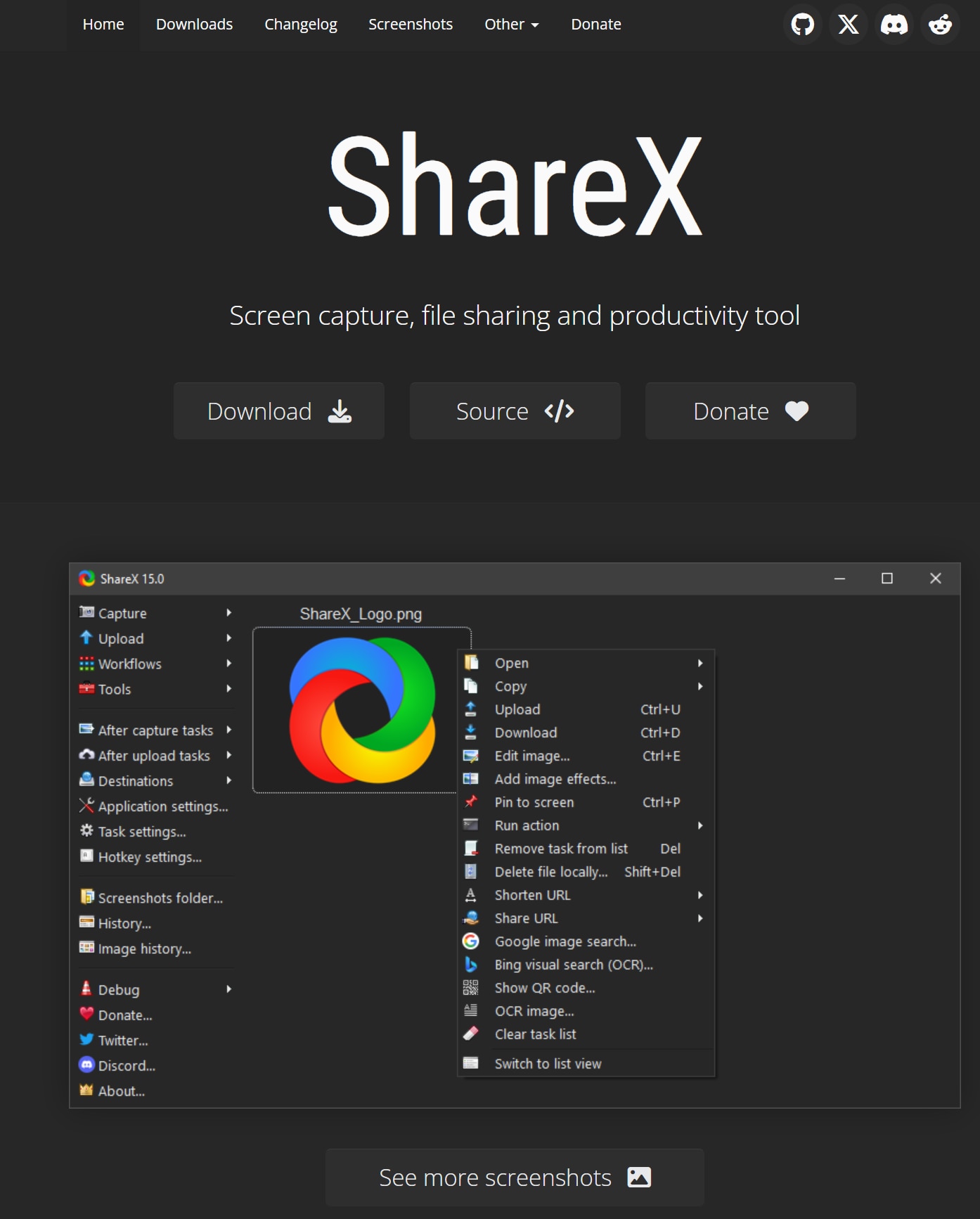The width and height of the screenshot is (980, 1219).
Task: Click the Delete file locally icon
Action: tap(471, 871)
